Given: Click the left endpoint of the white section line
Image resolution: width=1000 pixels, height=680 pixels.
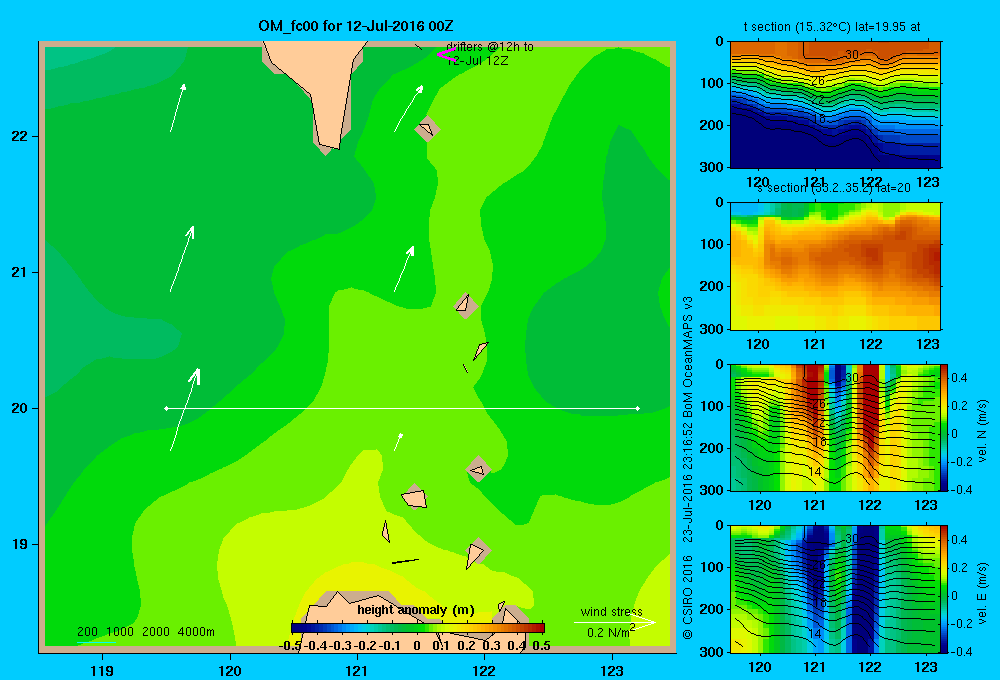Looking at the screenshot, I should click(166, 408).
